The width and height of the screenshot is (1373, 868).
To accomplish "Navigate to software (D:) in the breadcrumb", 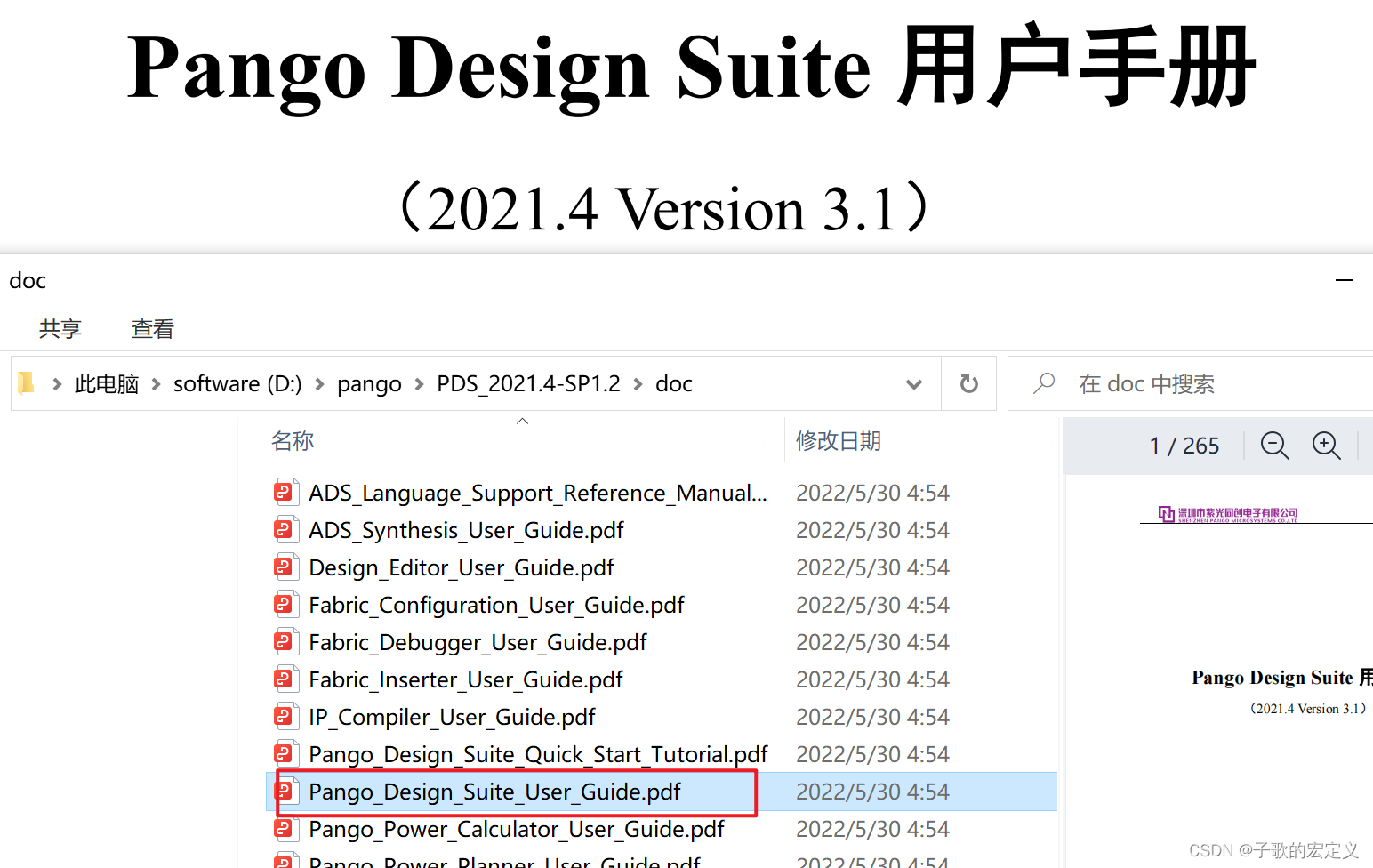I will [x=237, y=384].
